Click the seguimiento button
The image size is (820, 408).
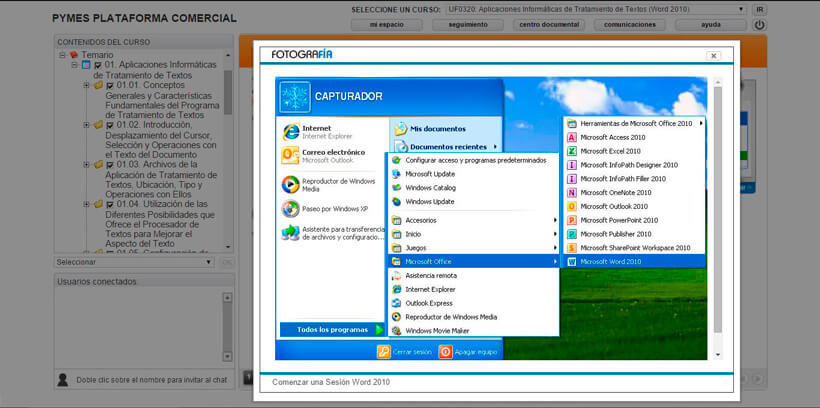coord(468,25)
